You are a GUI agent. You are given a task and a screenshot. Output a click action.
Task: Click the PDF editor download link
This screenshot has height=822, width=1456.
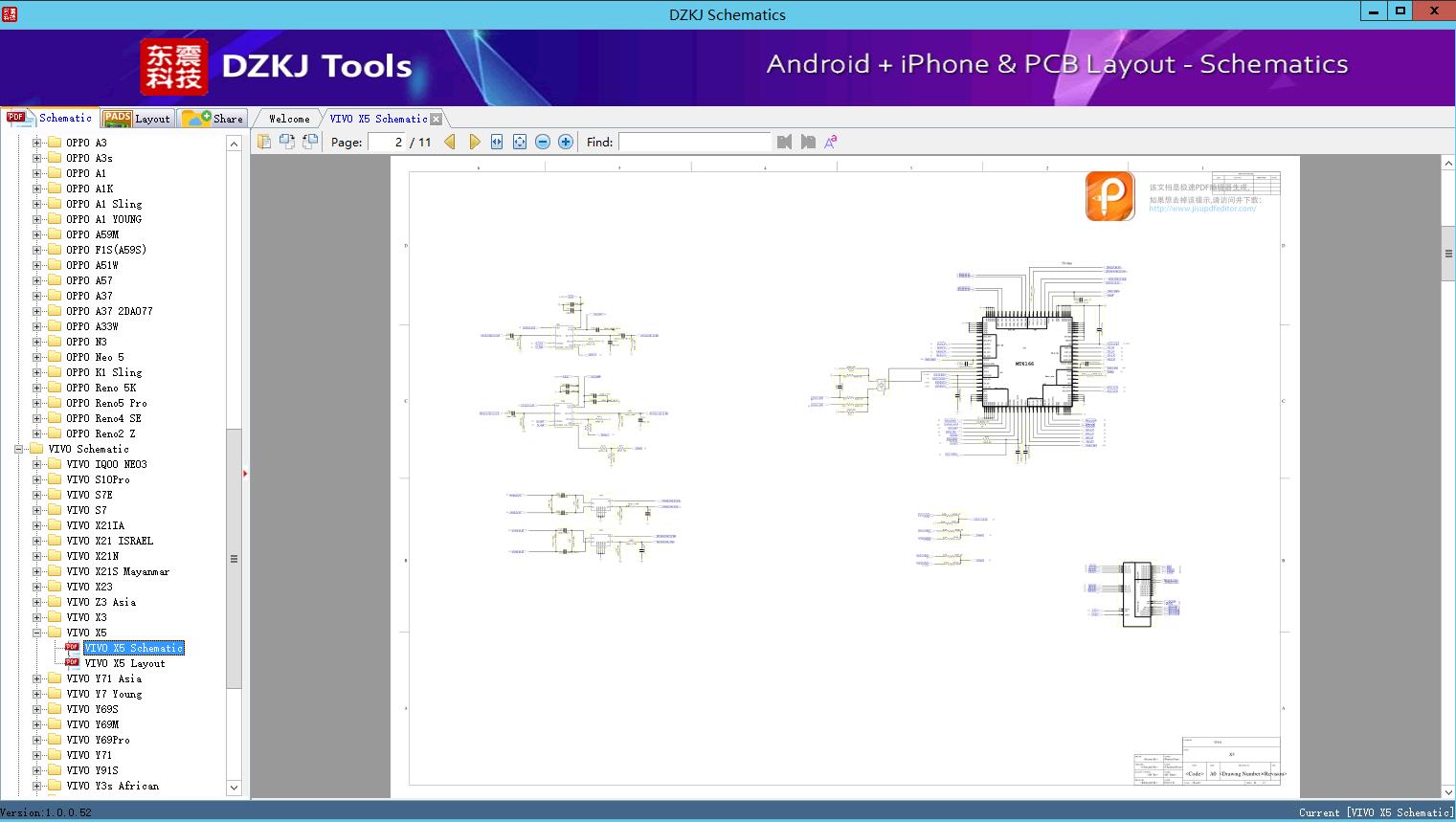point(1202,209)
